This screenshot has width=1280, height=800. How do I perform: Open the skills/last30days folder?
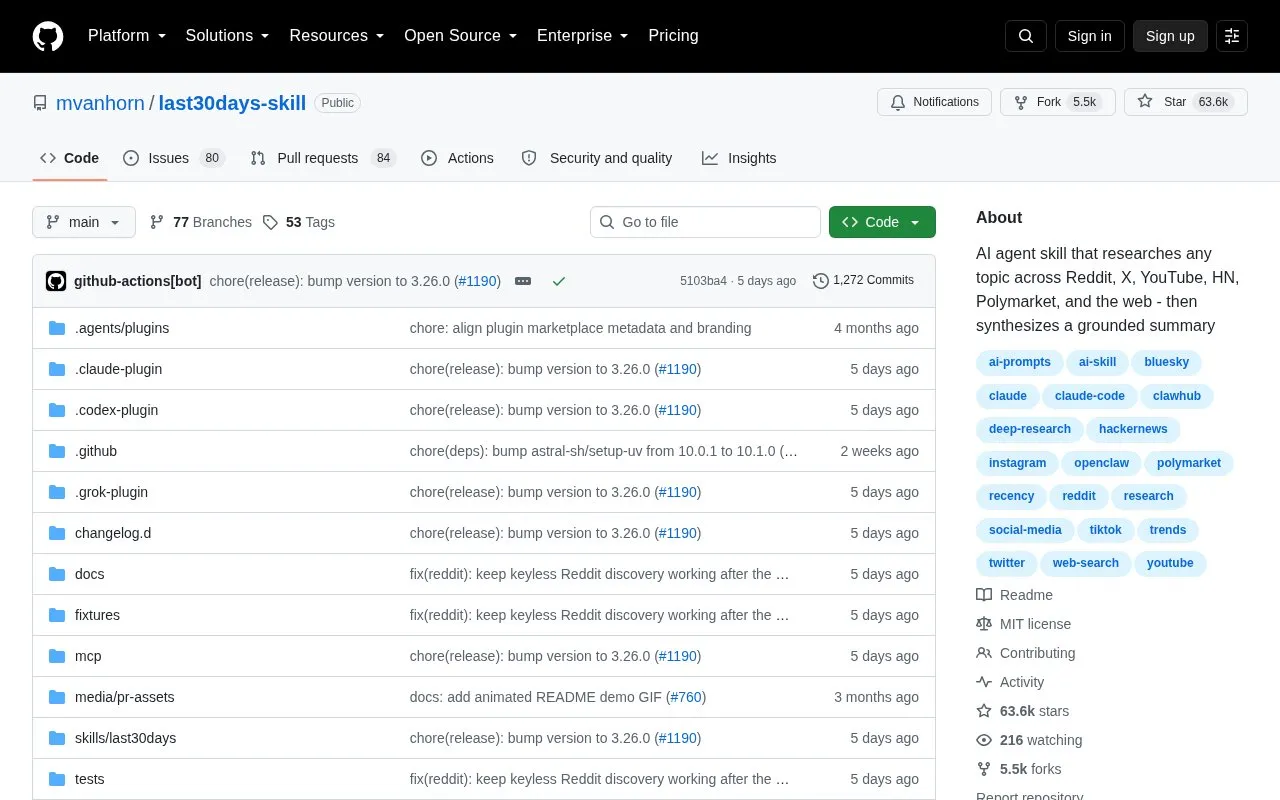(125, 738)
